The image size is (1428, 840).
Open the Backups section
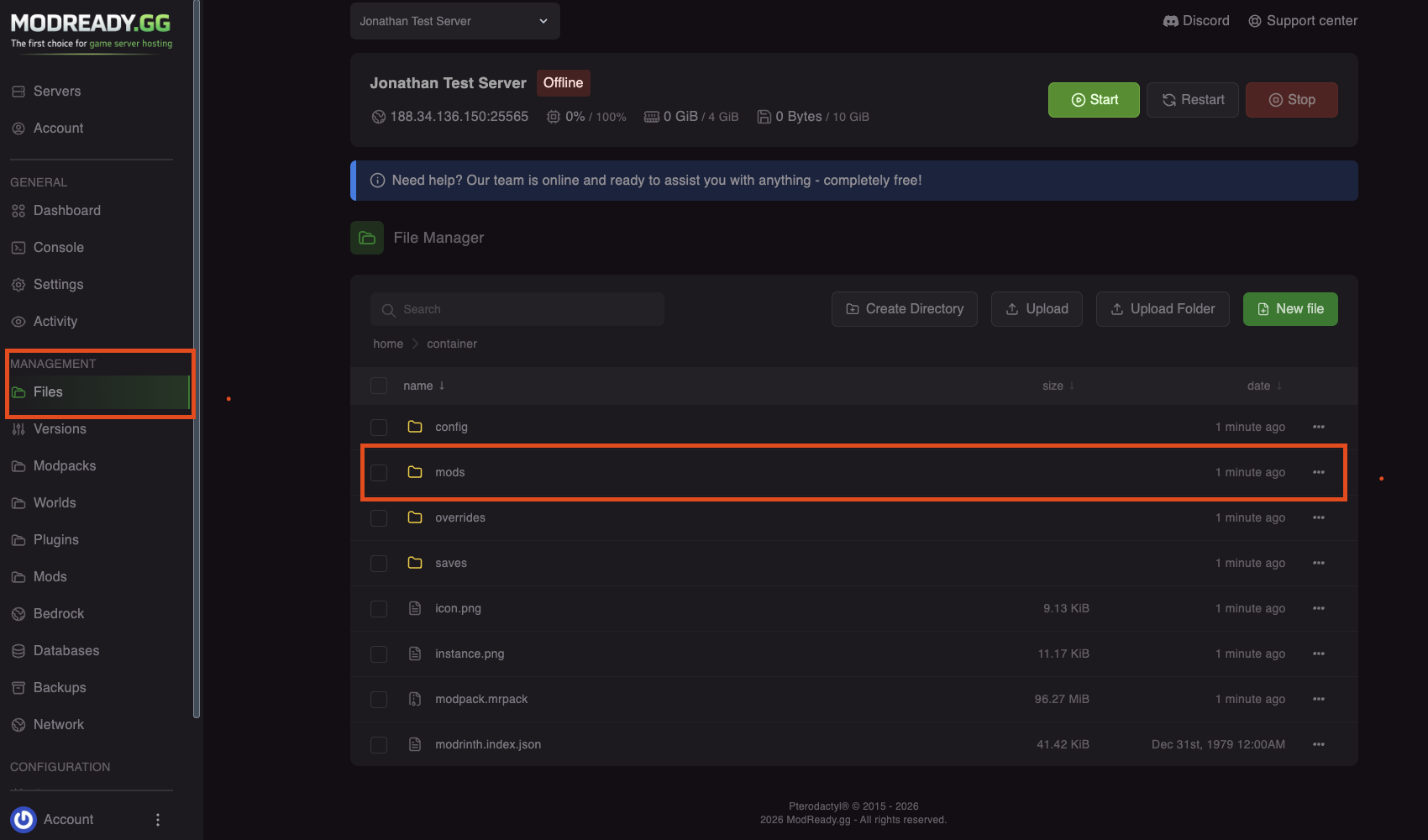[x=60, y=687]
